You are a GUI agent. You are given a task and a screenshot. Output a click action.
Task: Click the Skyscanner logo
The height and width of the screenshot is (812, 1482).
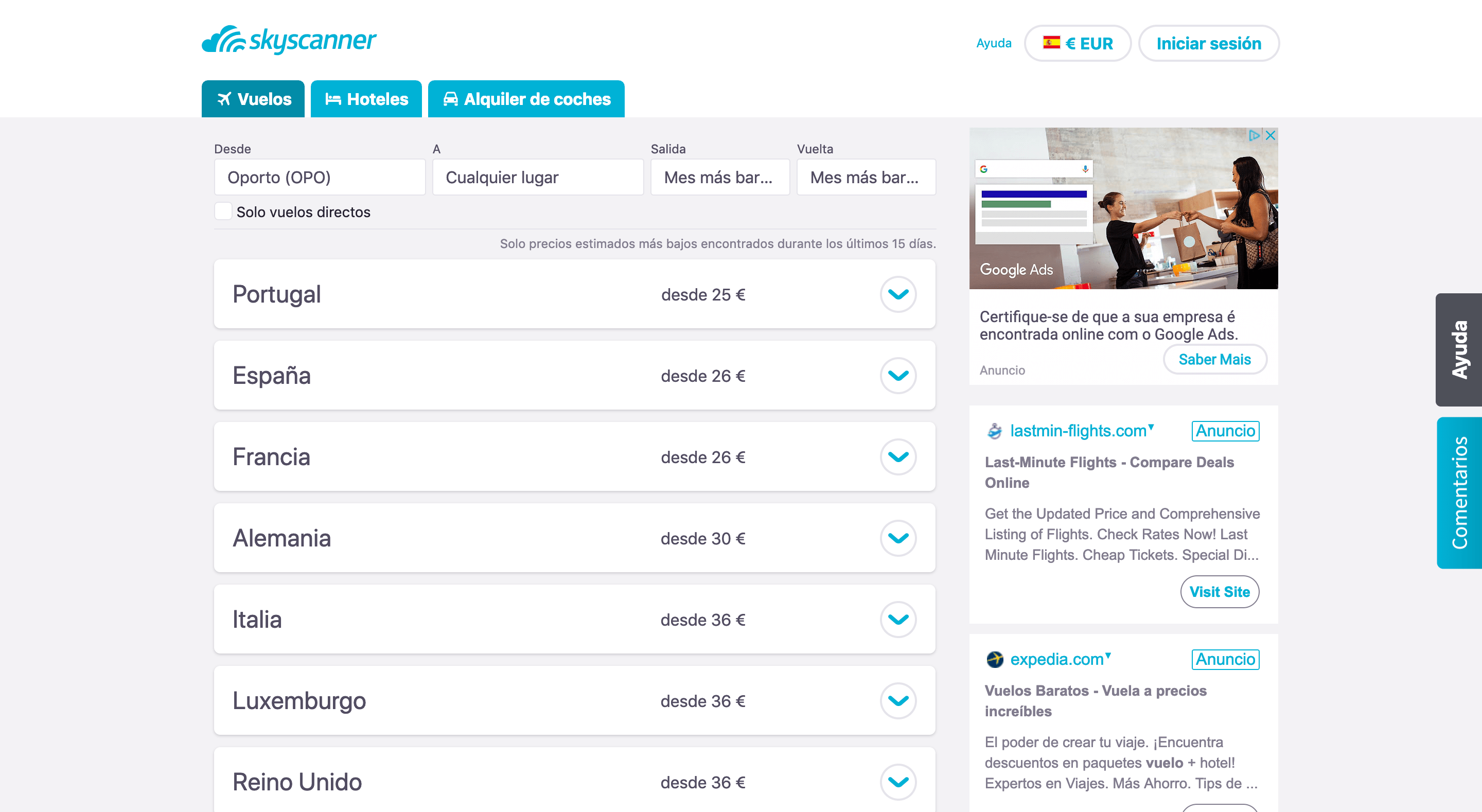pyautogui.click(x=289, y=40)
